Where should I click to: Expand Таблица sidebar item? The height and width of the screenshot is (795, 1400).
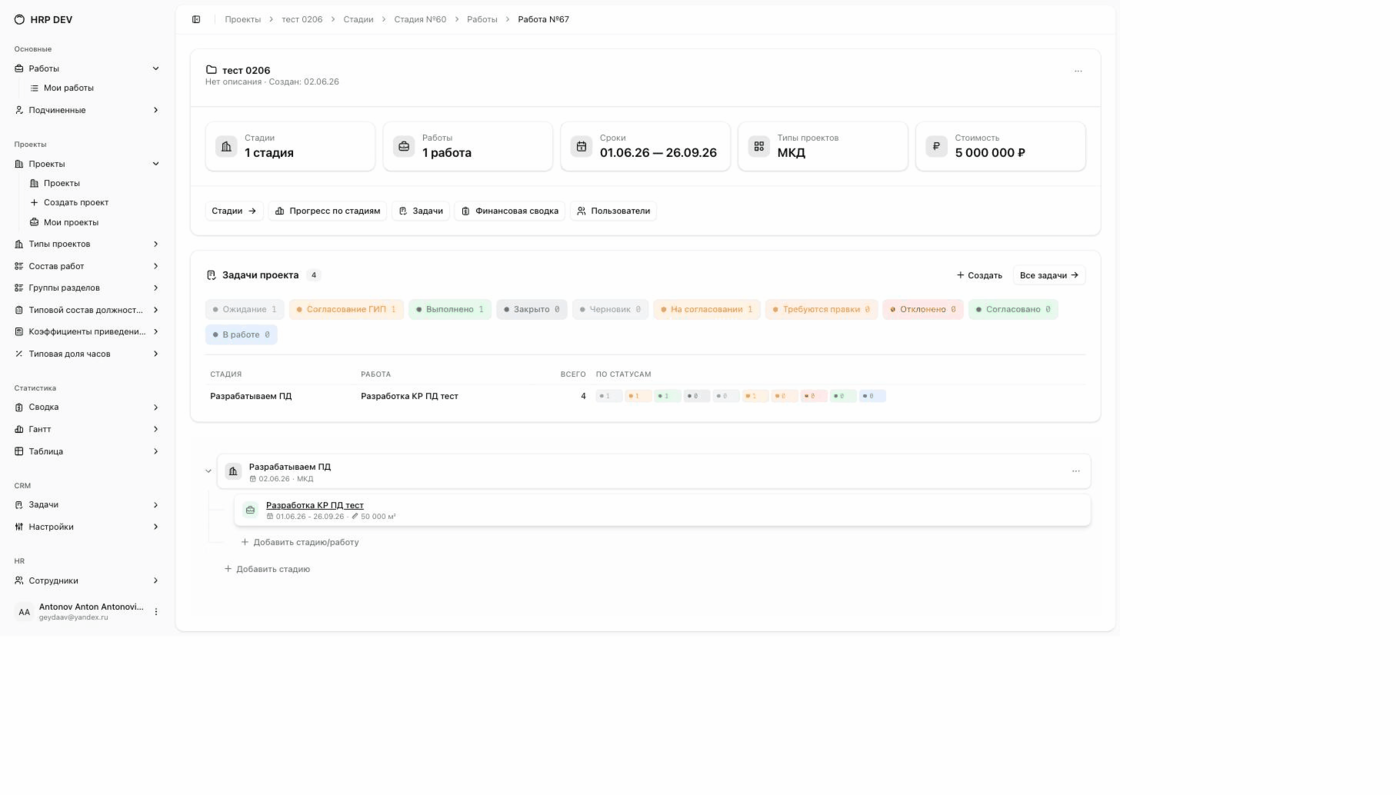tap(156, 452)
